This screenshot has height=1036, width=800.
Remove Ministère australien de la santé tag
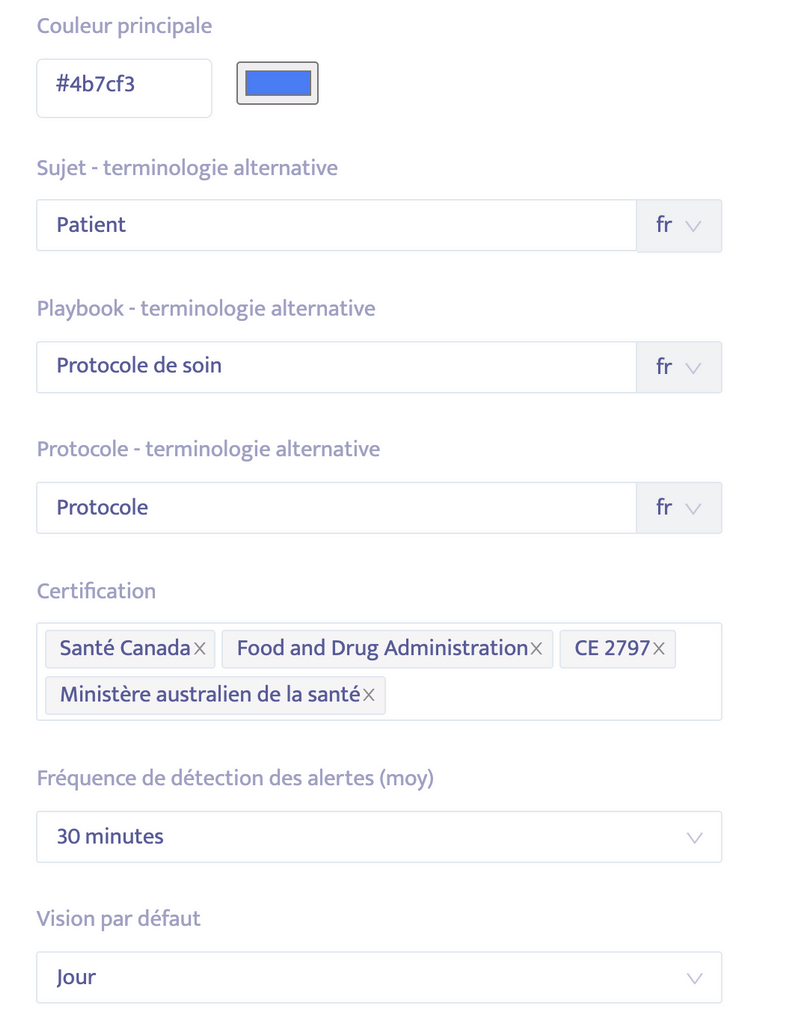click(x=369, y=695)
